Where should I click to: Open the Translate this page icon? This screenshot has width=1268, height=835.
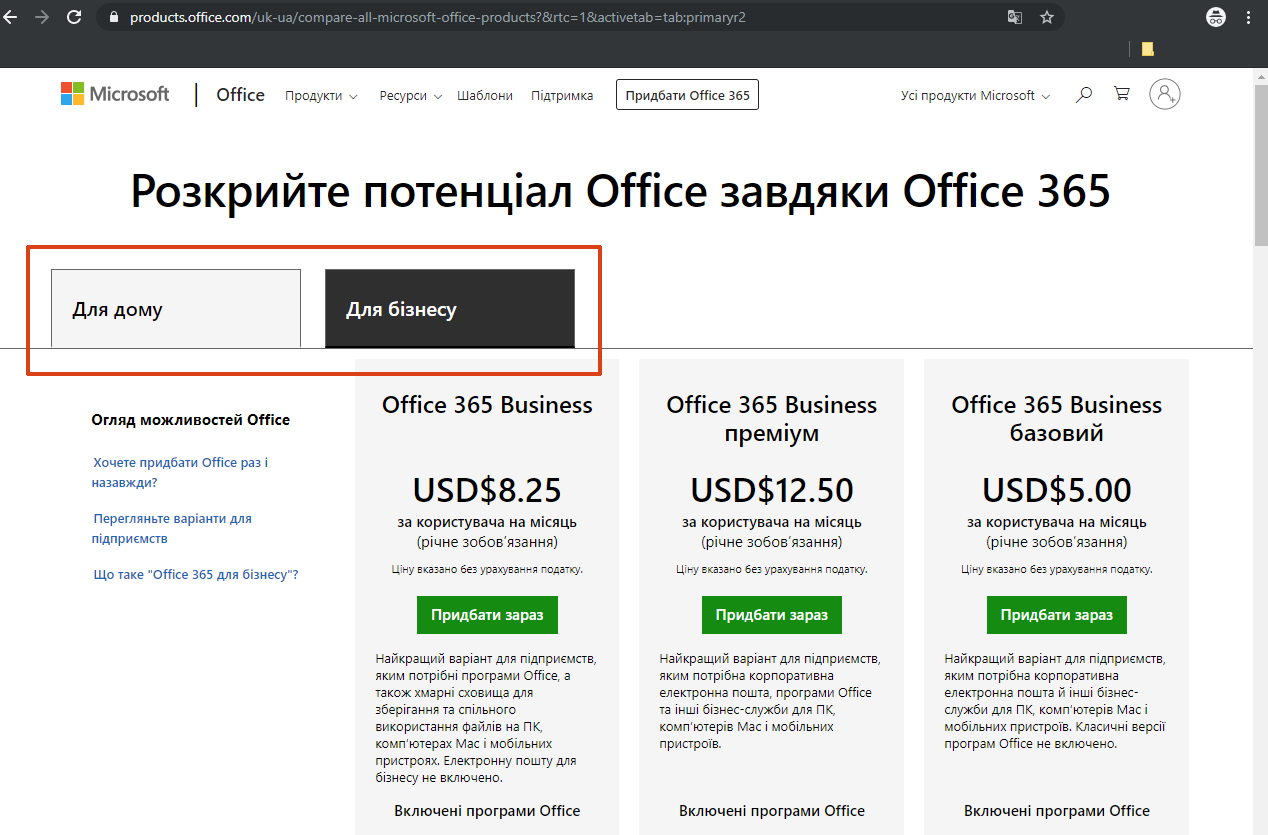pyautogui.click(x=1015, y=17)
